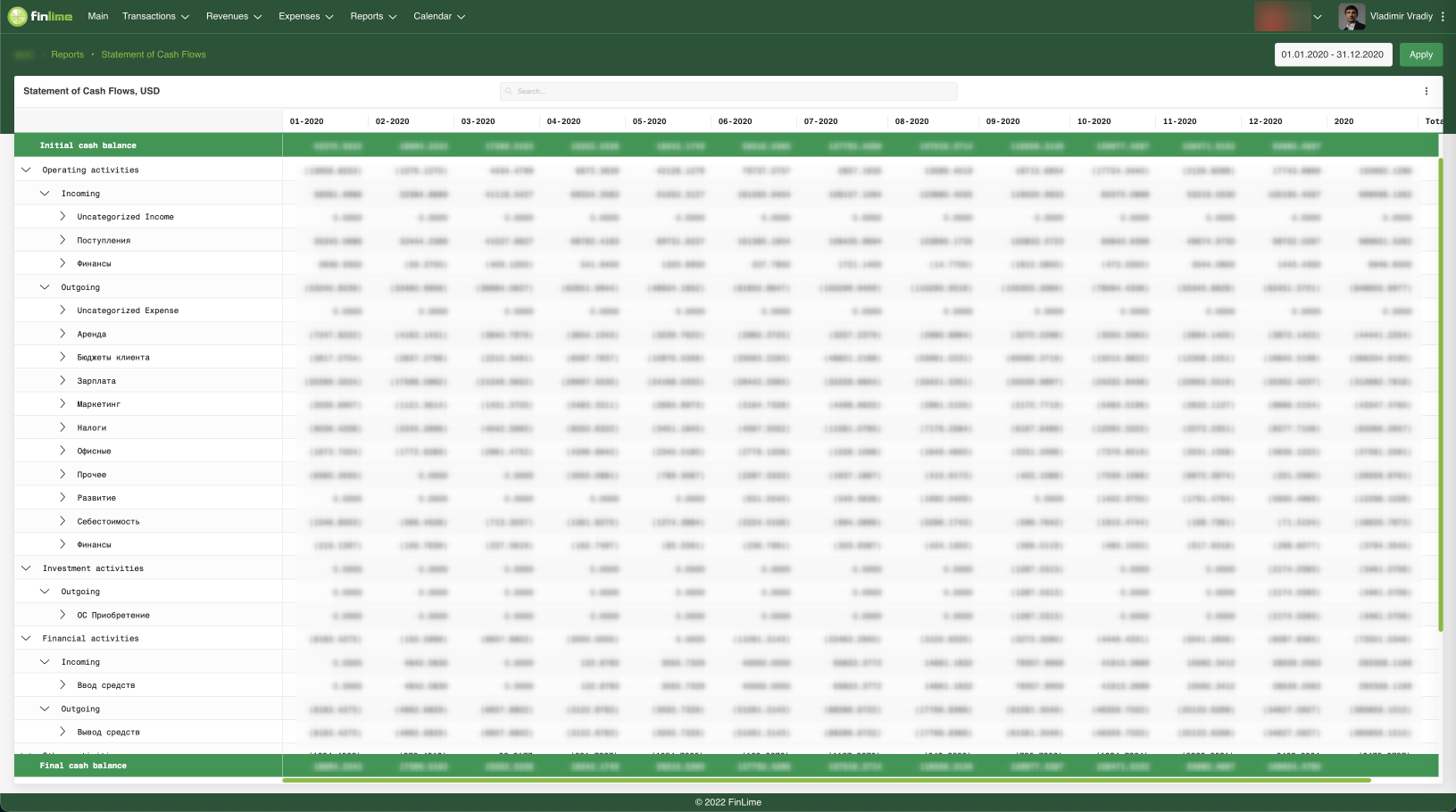Click the search magnifier icon
The image size is (1456, 812).
(508, 91)
